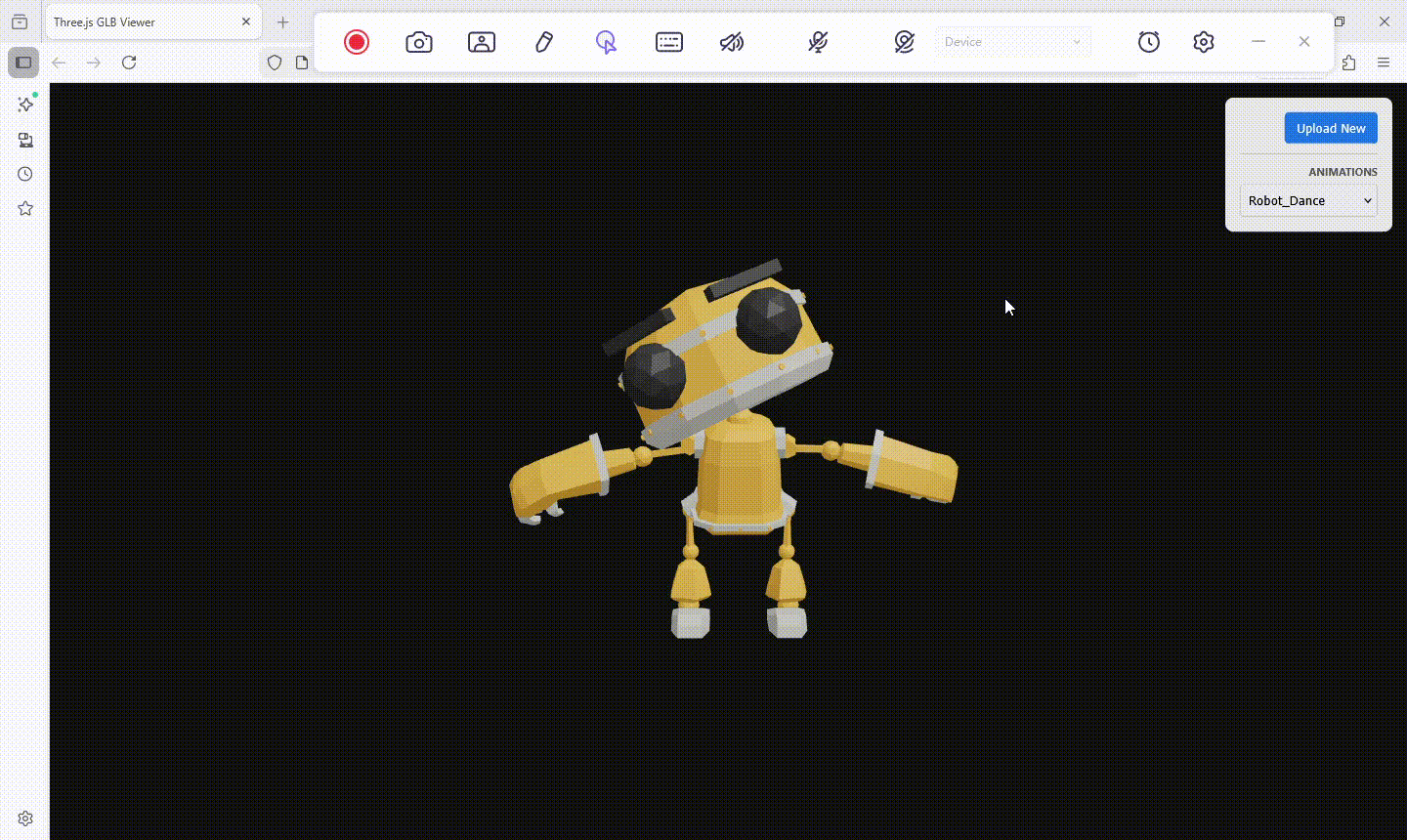
Task: Open sidebar settings gear at bottom
Action: tap(25, 819)
